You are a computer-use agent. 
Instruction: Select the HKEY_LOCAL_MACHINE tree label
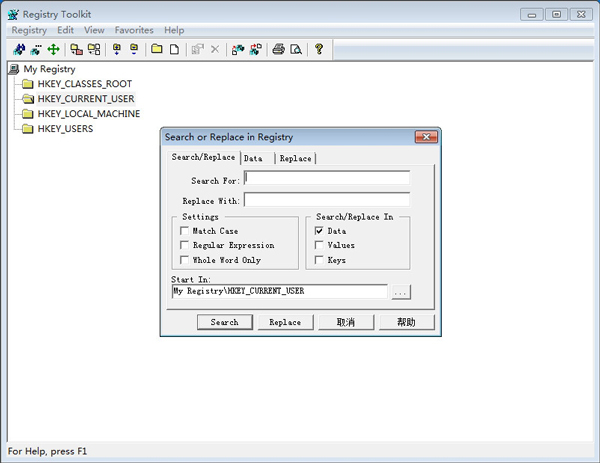[89, 114]
